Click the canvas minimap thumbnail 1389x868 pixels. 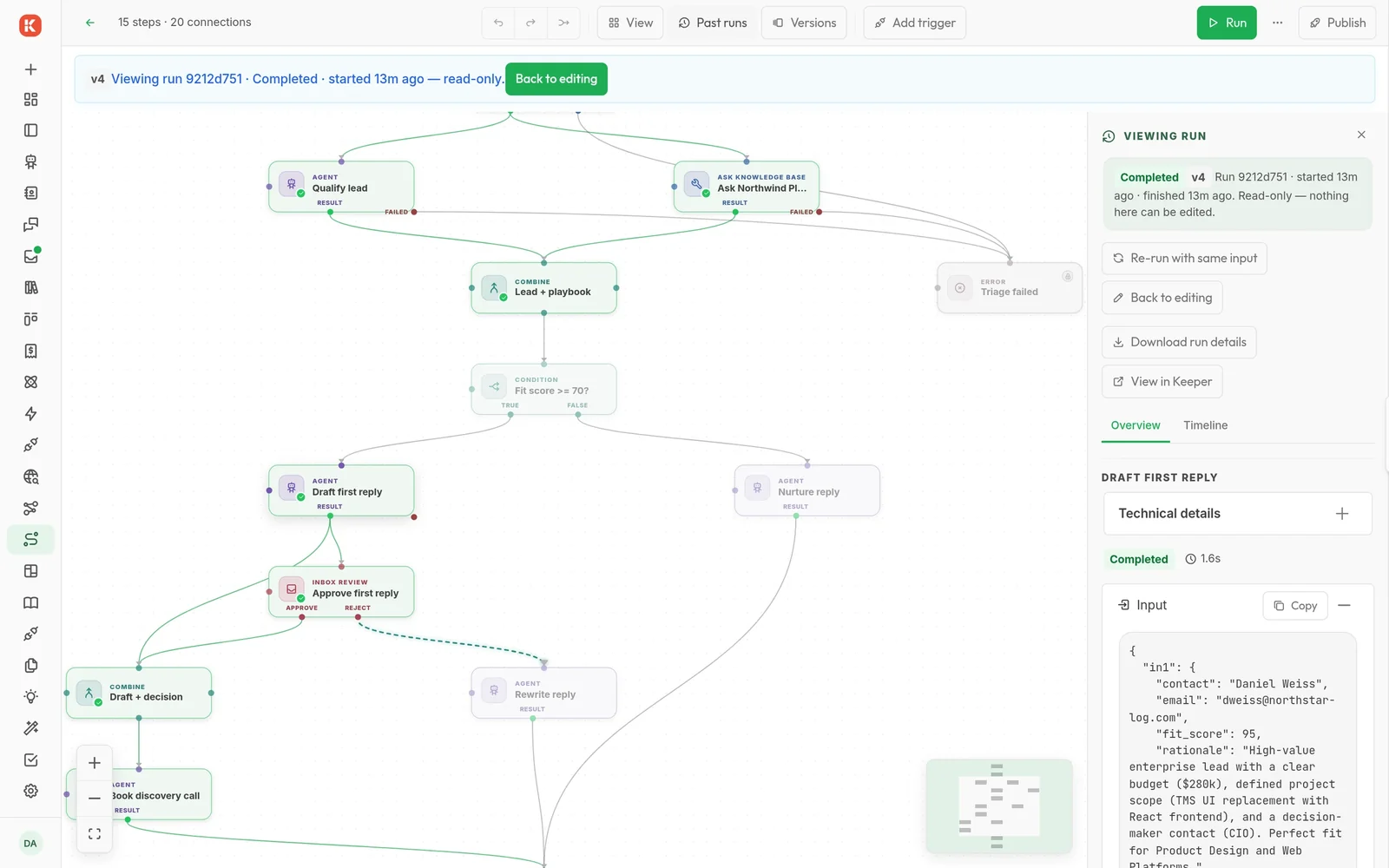tap(999, 806)
